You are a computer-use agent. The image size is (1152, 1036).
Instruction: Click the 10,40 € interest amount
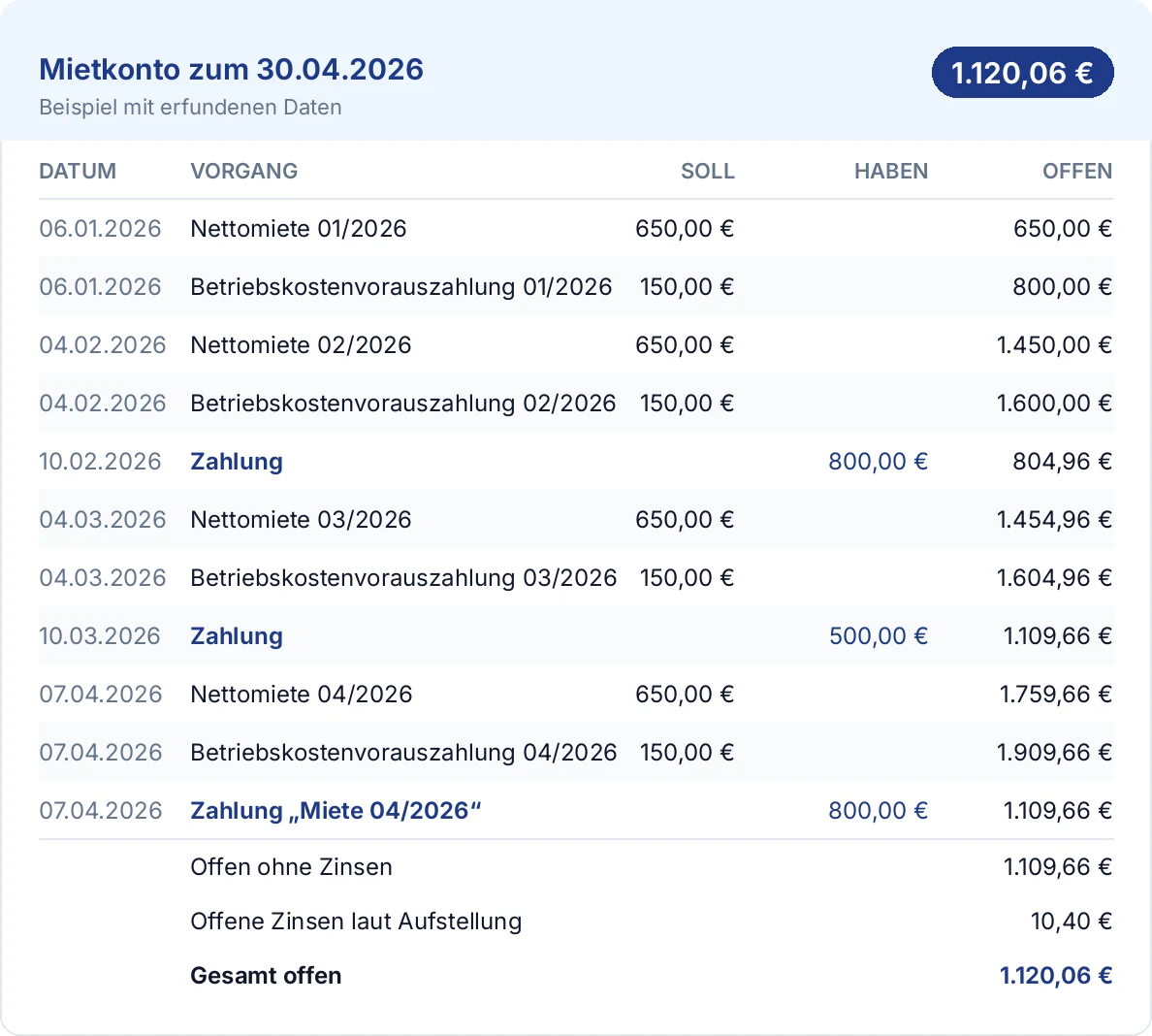point(1072,922)
